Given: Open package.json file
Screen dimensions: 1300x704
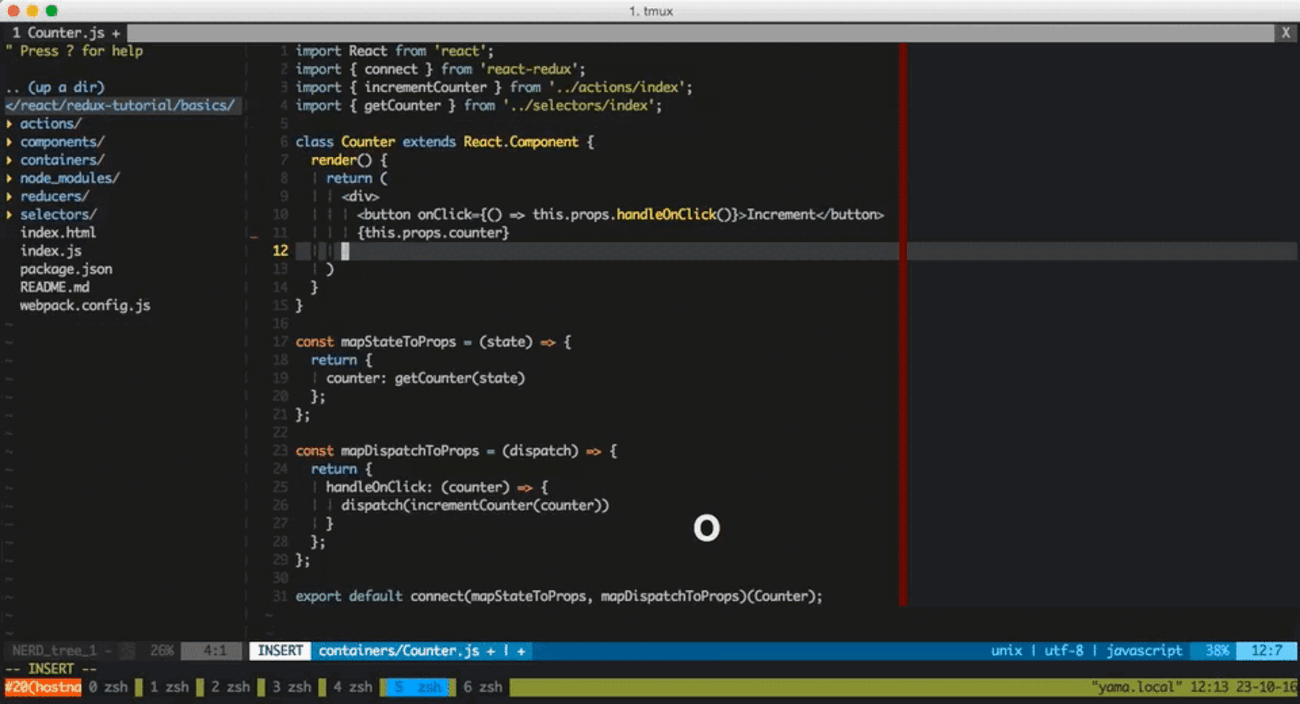Looking at the screenshot, I should point(66,269).
